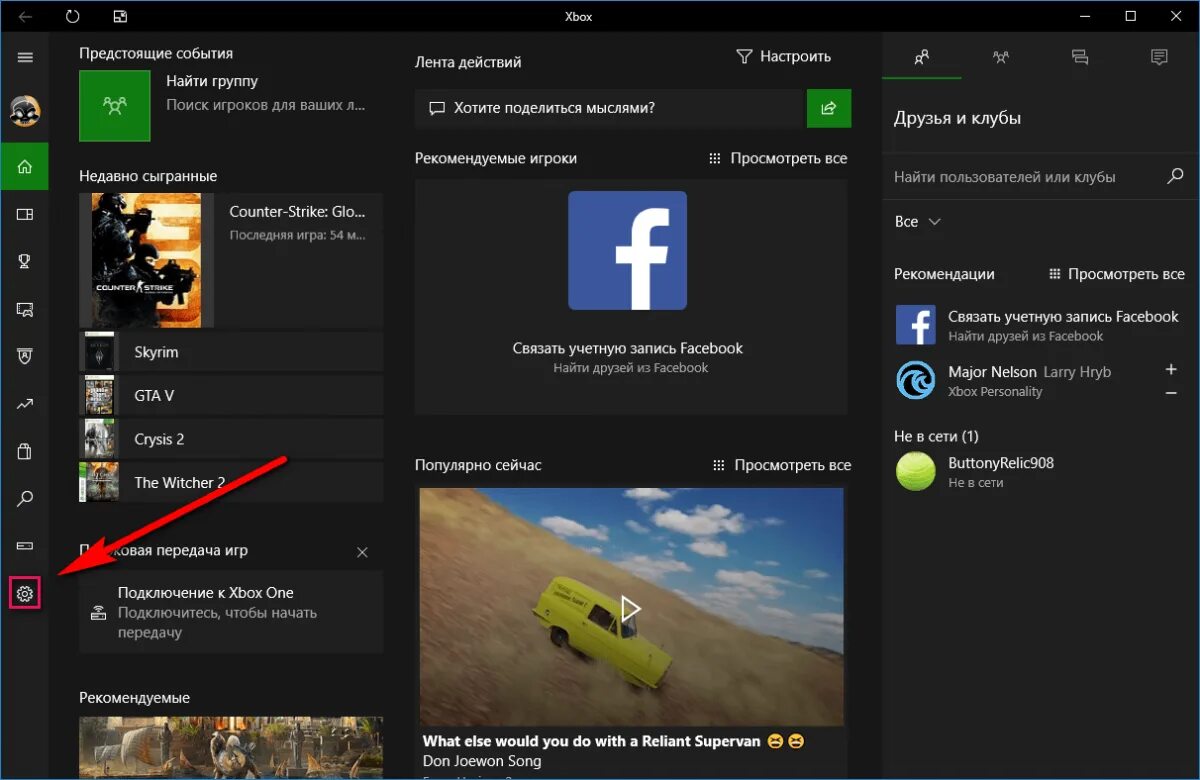Remove Major Nelson suggestion with the minus icon
The image size is (1200, 780).
point(1171,393)
